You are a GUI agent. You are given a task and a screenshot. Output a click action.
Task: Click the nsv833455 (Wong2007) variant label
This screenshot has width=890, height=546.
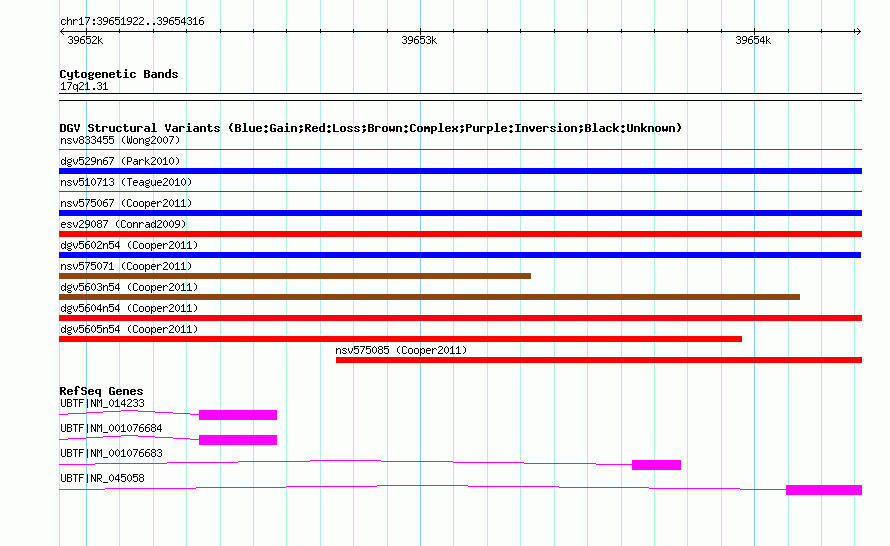point(120,140)
